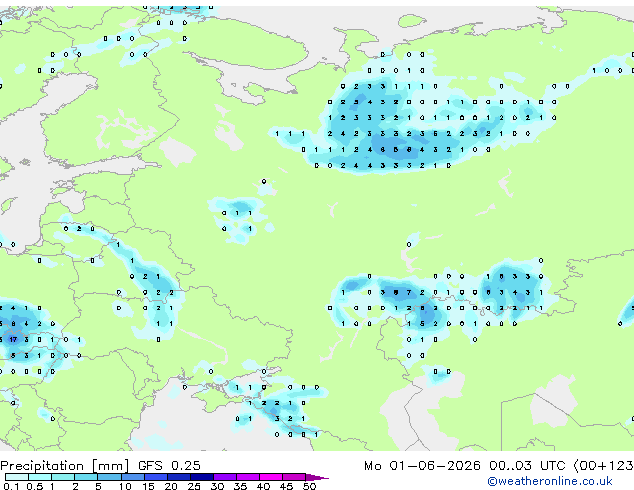The image size is (634, 490).
Task: Select the 2–5 mm legend color swatch
Action: point(86,477)
